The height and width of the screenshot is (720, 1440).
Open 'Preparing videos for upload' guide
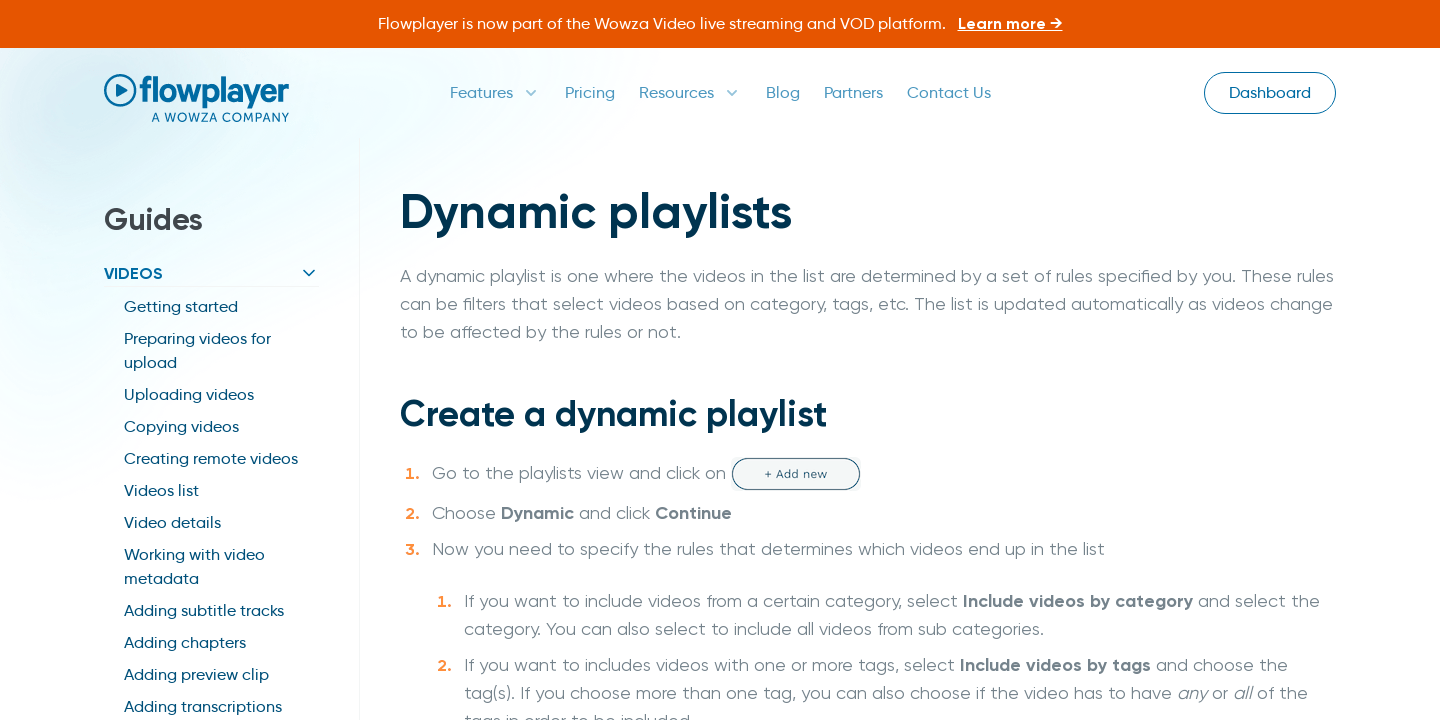coord(197,350)
